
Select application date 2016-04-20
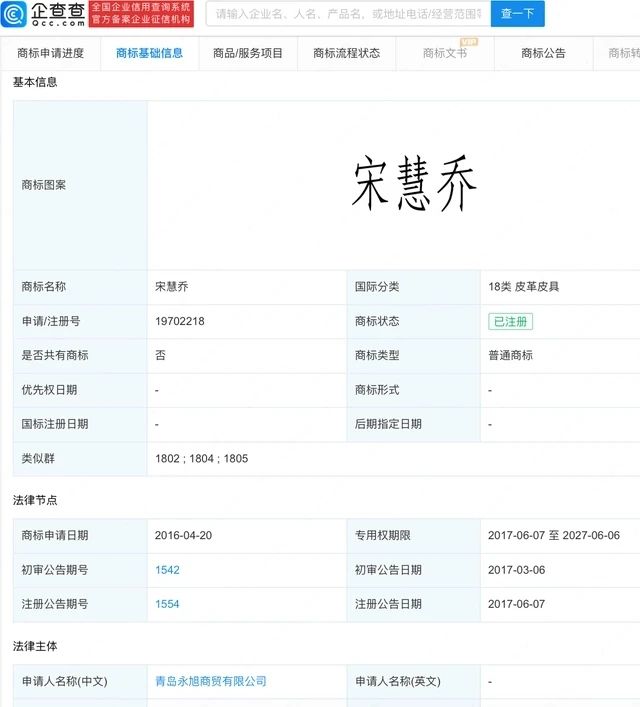coord(183,535)
